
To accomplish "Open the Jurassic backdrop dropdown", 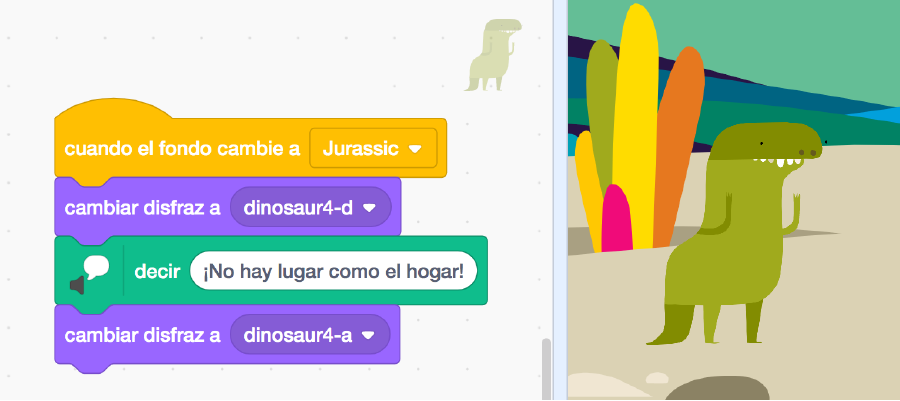I will [x=415, y=148].
